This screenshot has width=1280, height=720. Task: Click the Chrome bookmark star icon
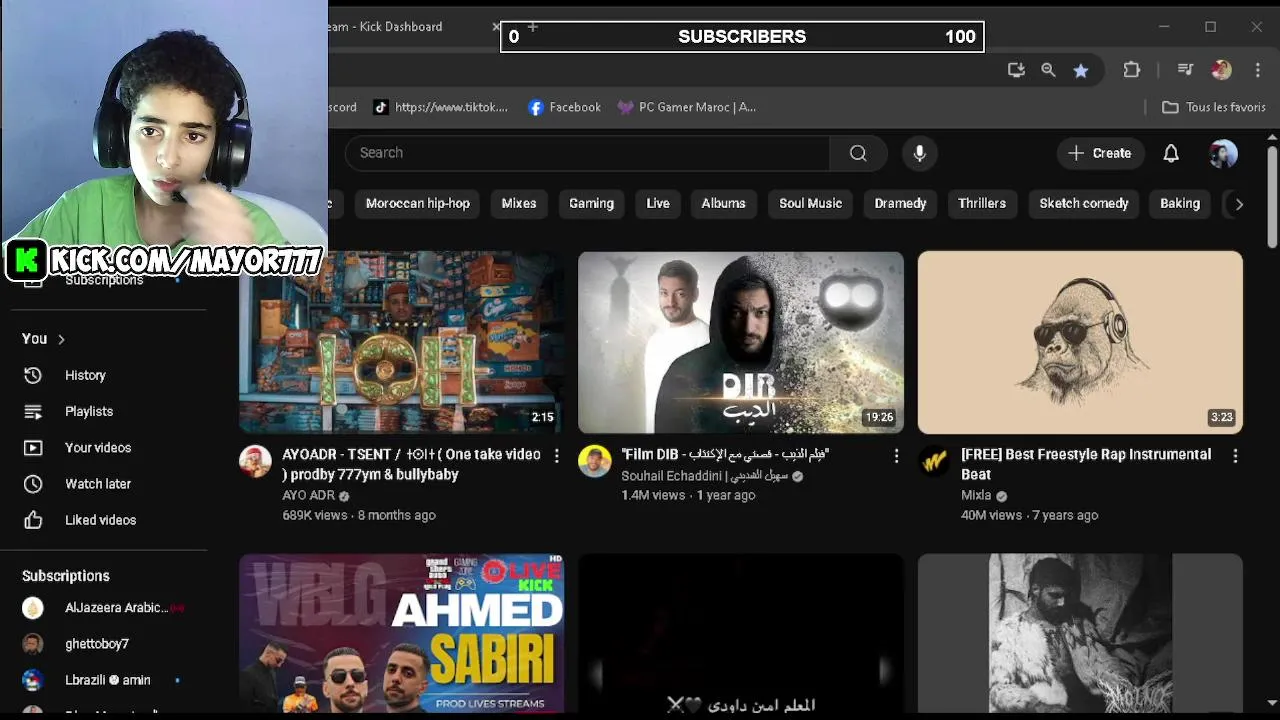click(x=1080, y=70)
